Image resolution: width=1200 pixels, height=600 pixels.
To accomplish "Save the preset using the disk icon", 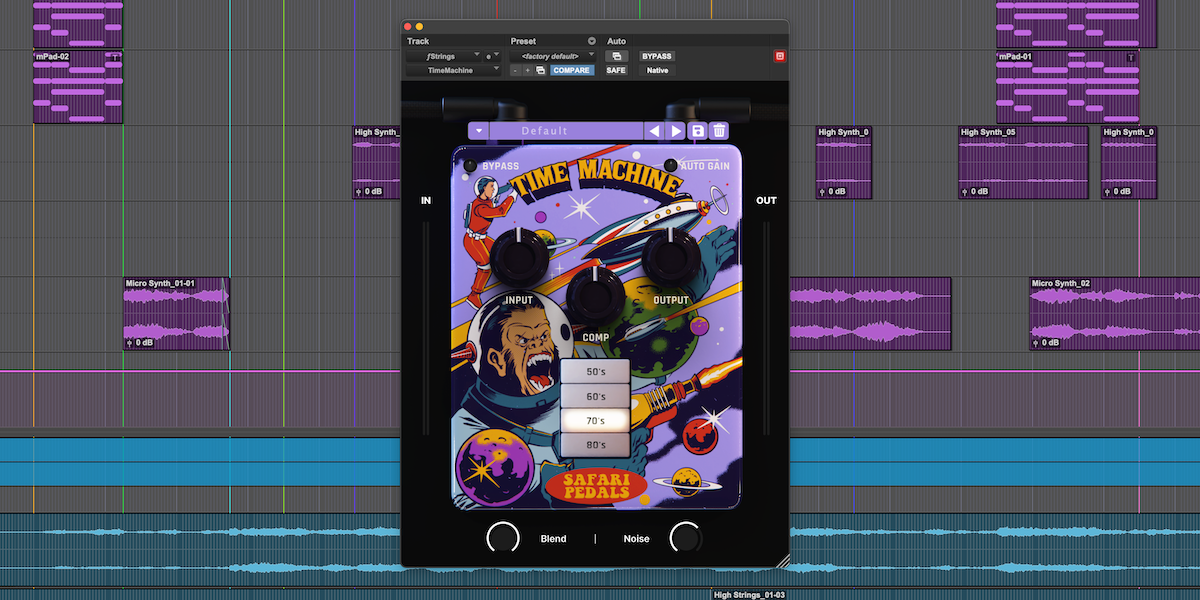I will 699,131.
